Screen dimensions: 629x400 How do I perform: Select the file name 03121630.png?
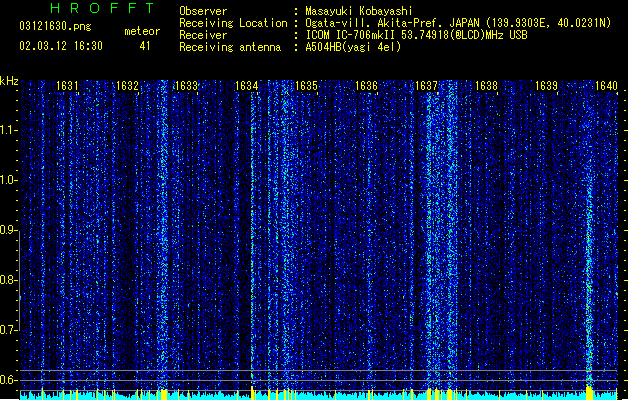[55, 26]
